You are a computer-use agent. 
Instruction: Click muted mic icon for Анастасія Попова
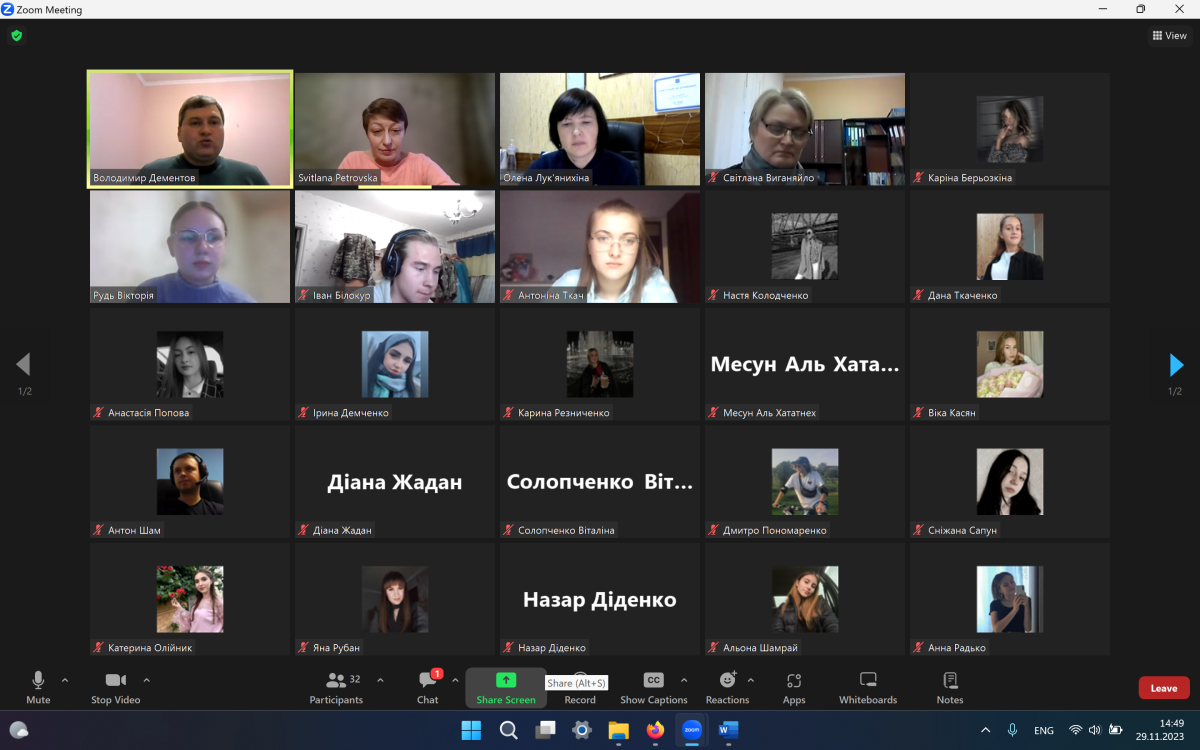point(99,413)
